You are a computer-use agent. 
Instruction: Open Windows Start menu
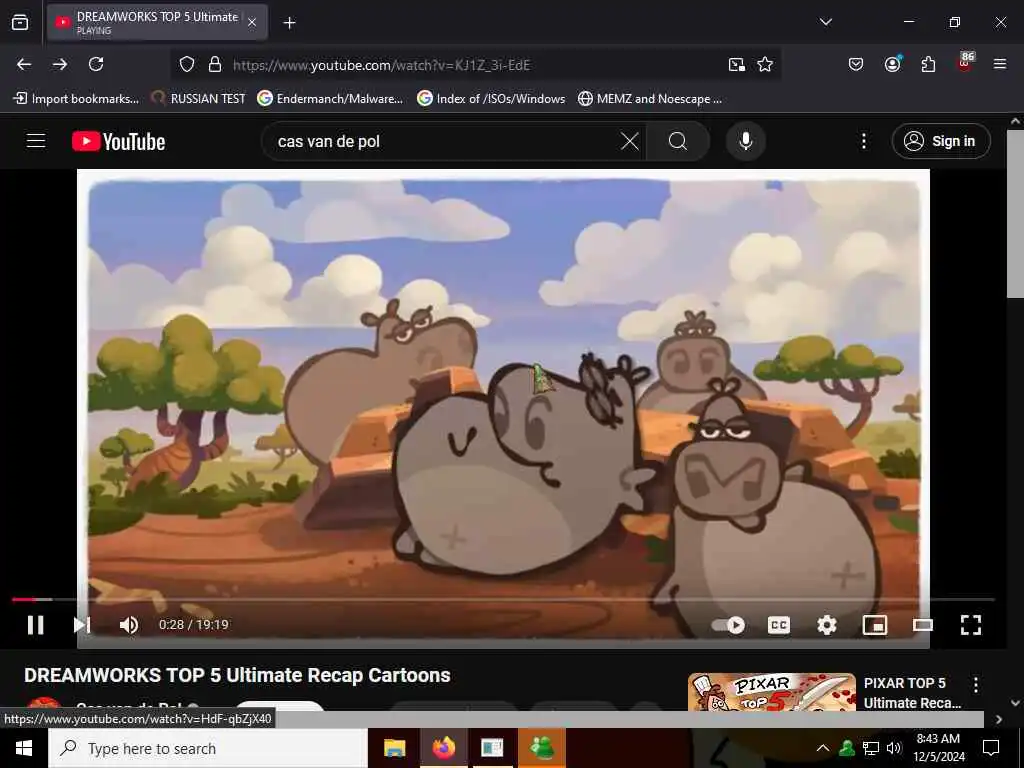(x=24, y=748)
